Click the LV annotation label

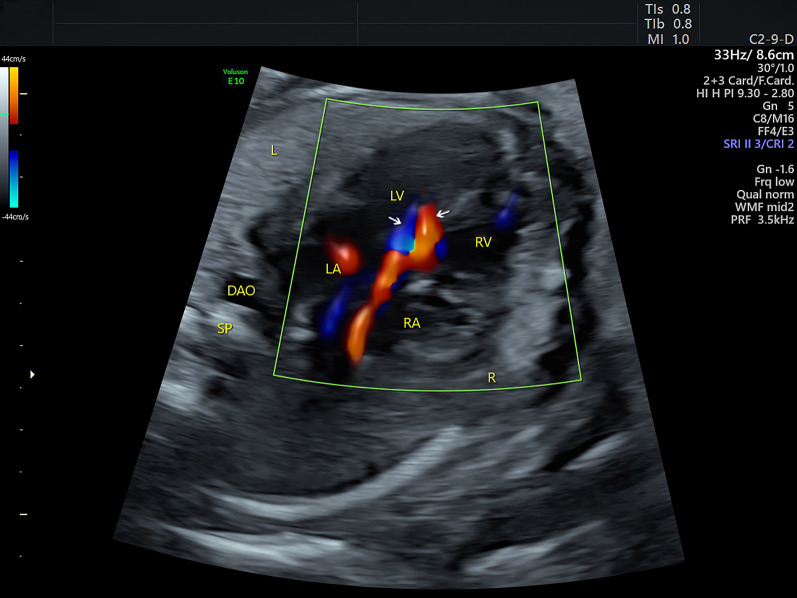coord(397,196)
